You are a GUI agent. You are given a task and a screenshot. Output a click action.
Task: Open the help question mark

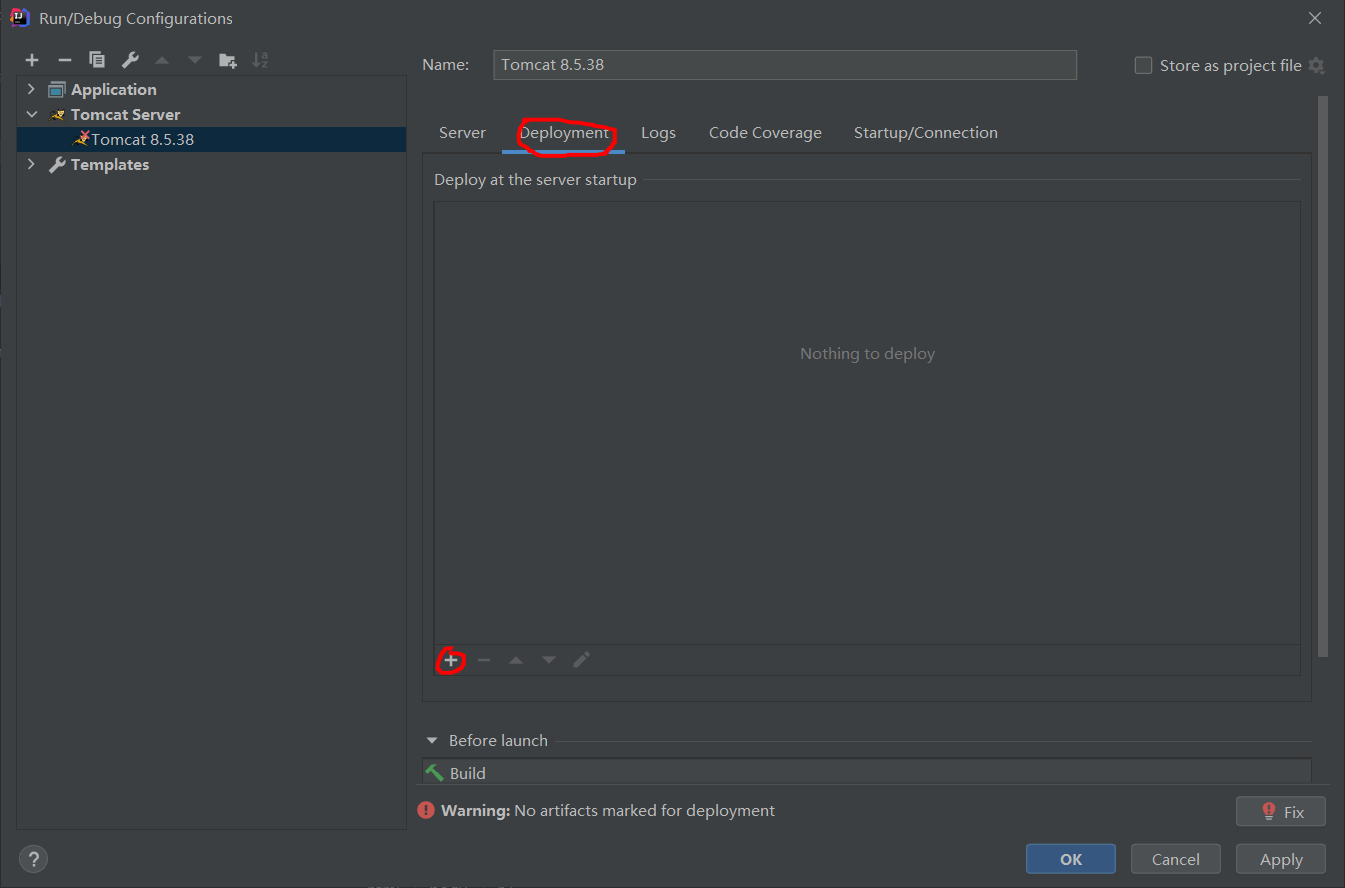(33, 858)
